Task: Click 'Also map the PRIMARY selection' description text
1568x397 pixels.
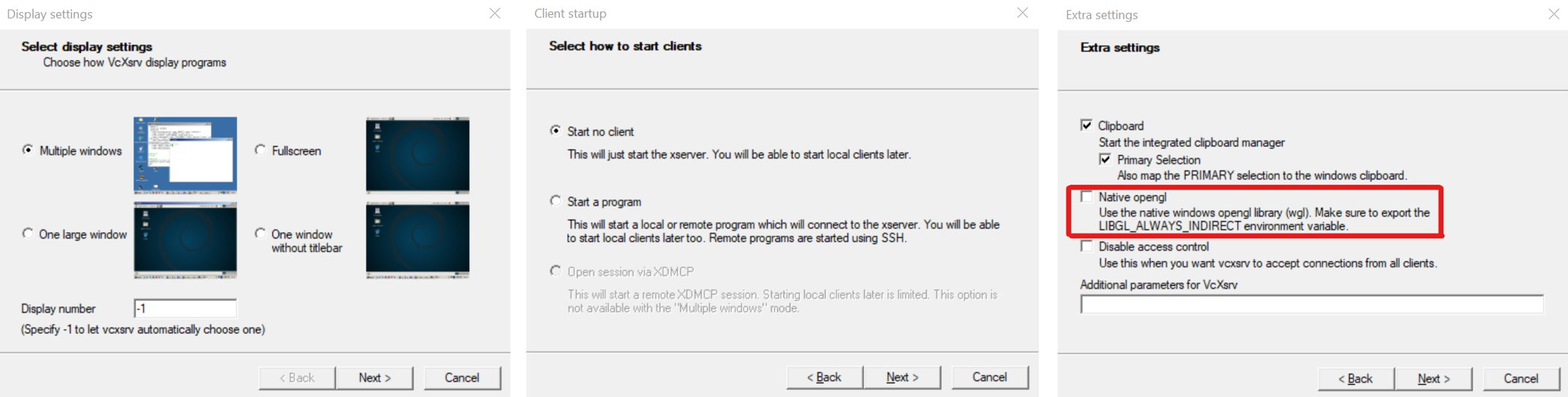Action: (x=1262, y=176)
